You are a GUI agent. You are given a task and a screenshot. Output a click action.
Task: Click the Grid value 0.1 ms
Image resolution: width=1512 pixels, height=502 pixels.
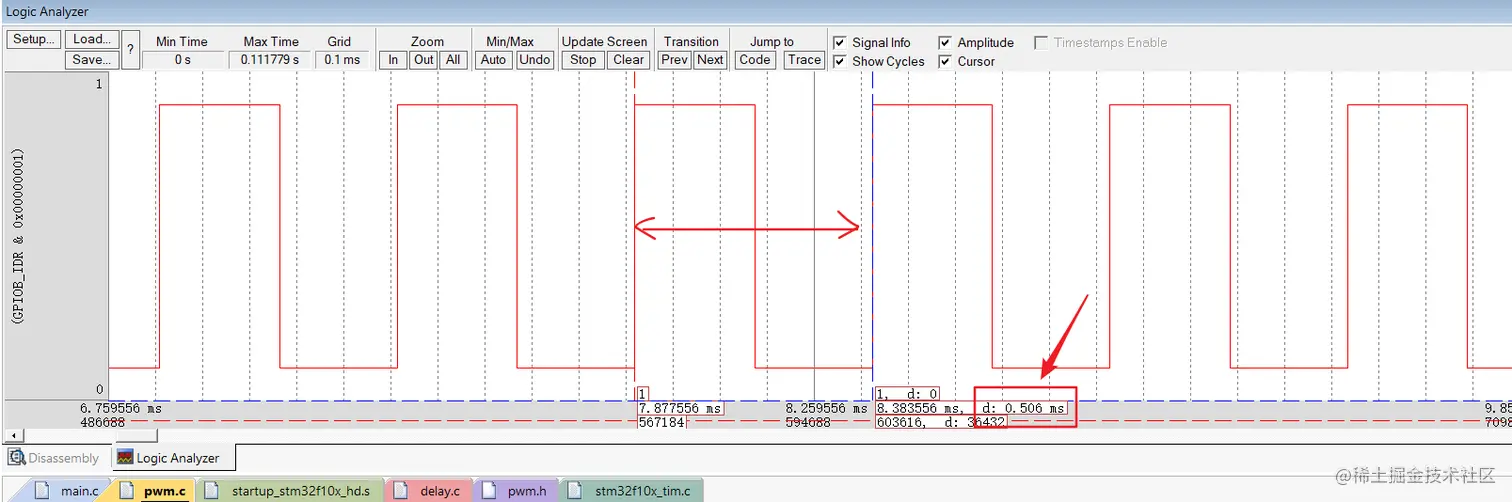(x=343, y=60)
